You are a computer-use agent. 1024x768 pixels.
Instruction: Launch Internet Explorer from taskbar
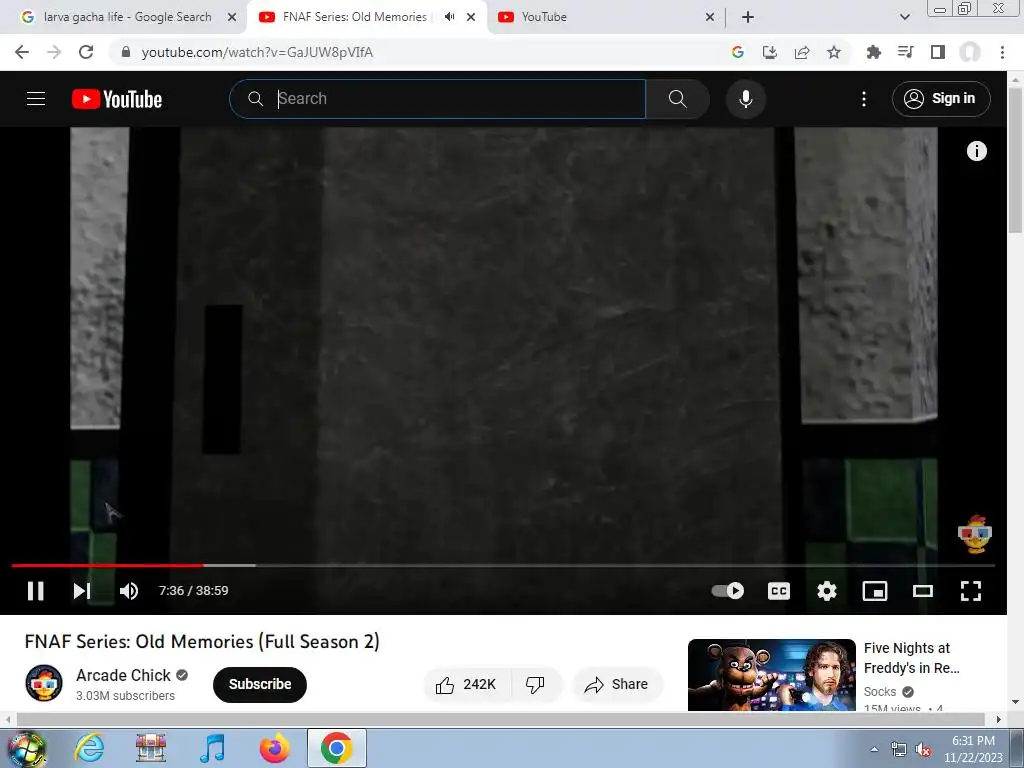coord(89,748)
